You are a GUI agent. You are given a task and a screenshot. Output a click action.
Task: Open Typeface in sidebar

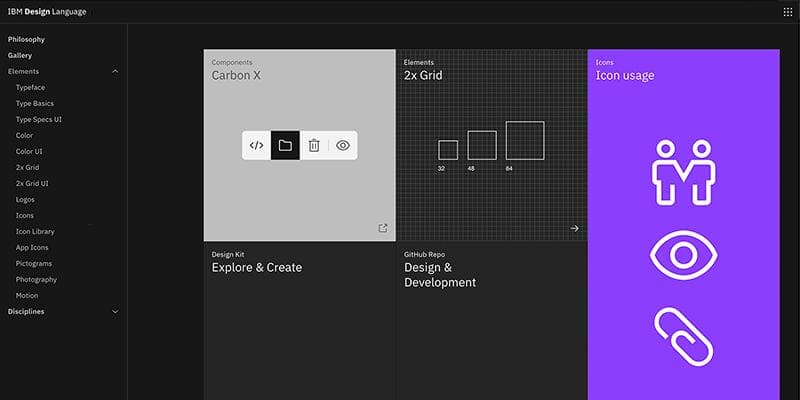pos(30,87)
